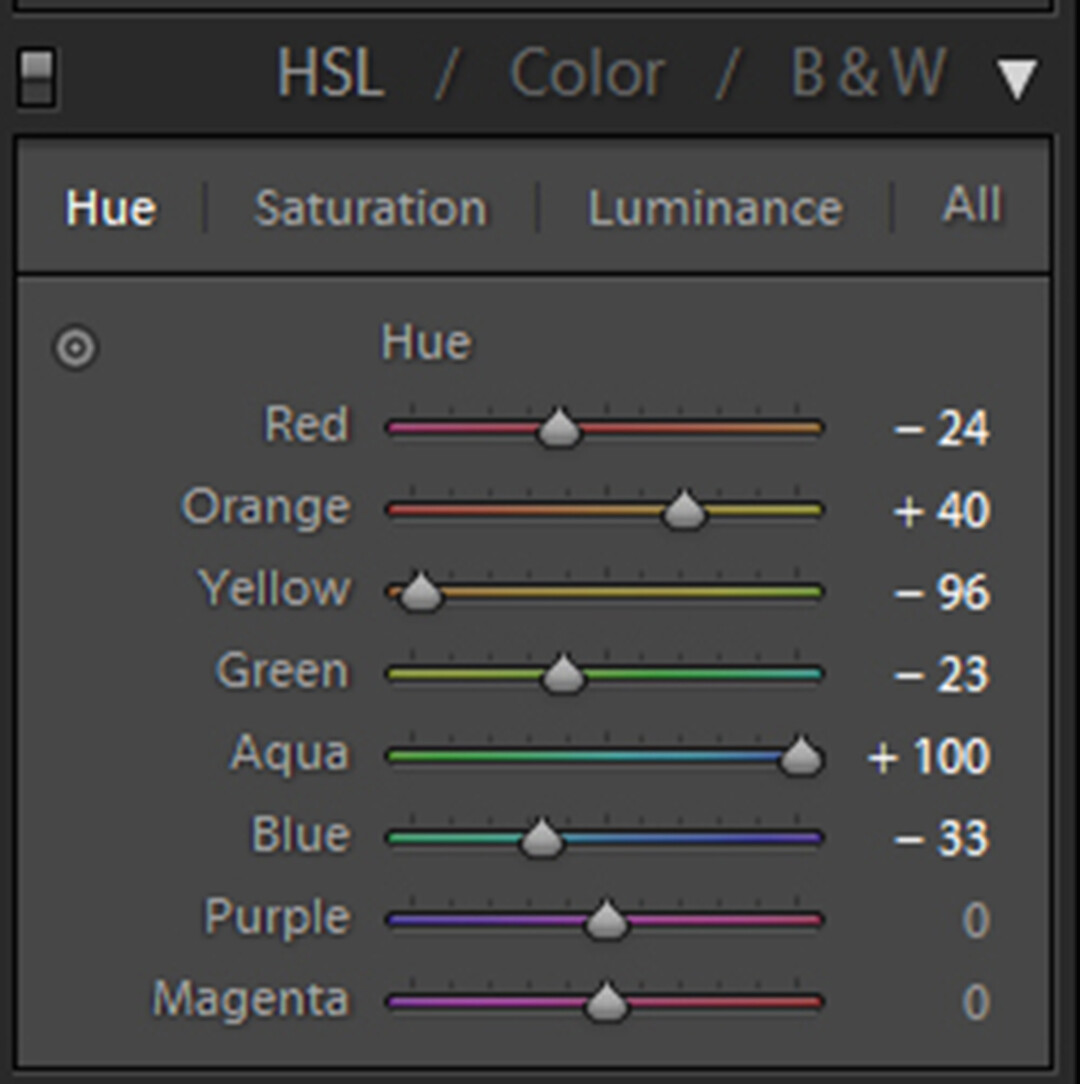Viewport: 1080px width, 1084px height.
Task: Click the Red hue value -24
Action: (941, 429)
